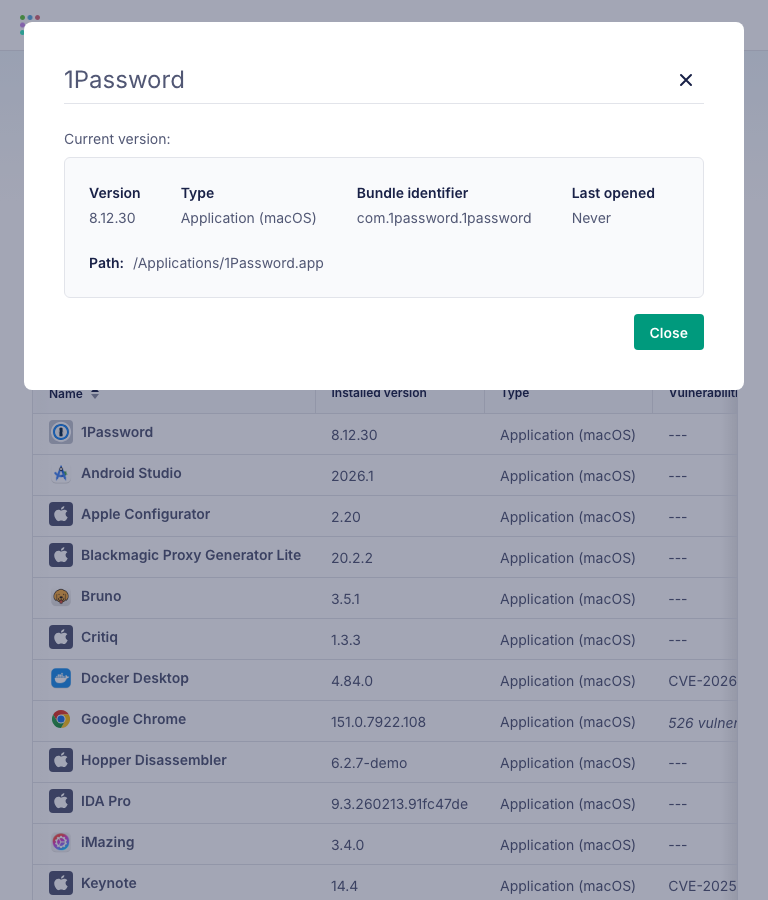Screen dimensions: 768x900
Task: Click the 9.3.260213.91fc47de IDA Pro version
Action: point(399,804)
